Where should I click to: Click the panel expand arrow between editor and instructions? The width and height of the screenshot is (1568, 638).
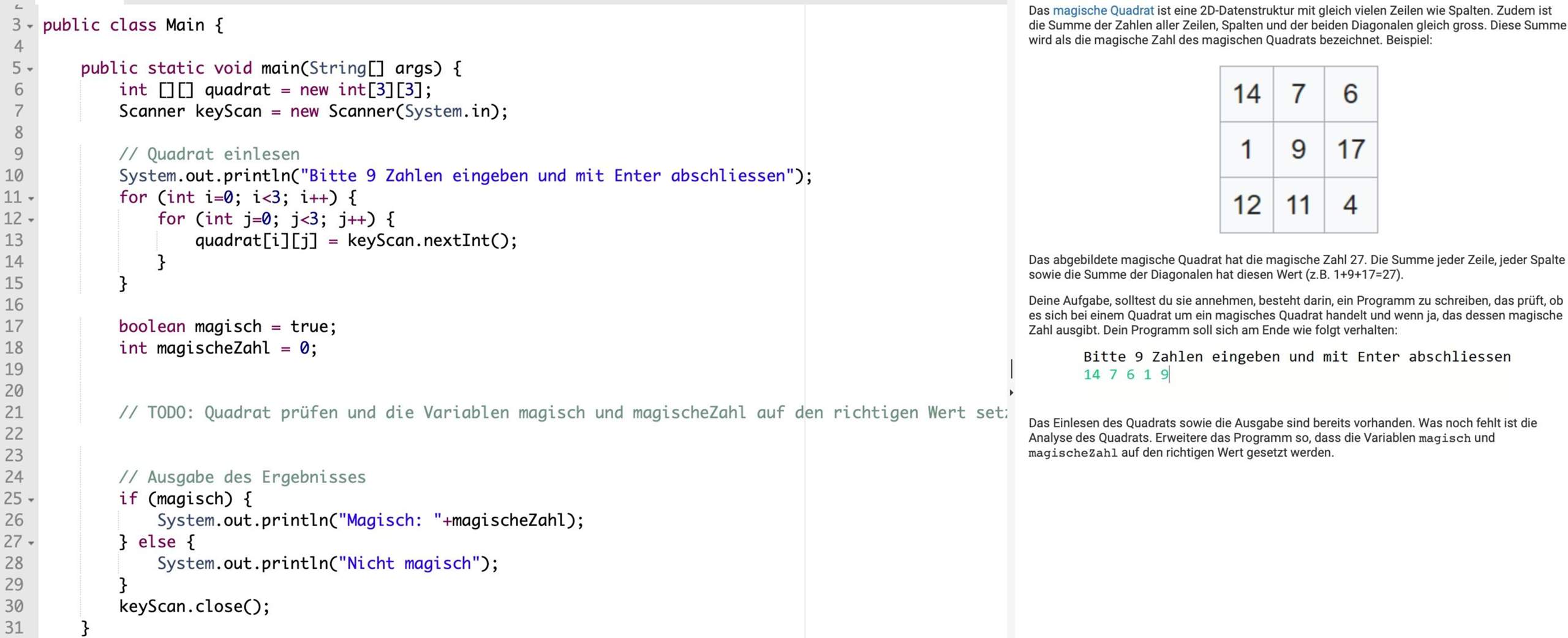click(1011, 392)
